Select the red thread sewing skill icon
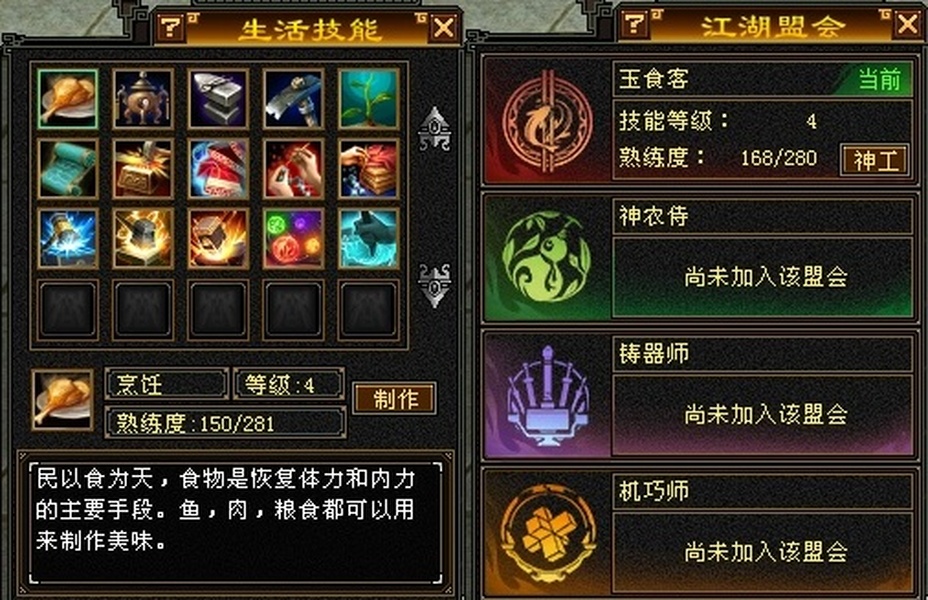 pyautogui.click(x=294, y=169)
